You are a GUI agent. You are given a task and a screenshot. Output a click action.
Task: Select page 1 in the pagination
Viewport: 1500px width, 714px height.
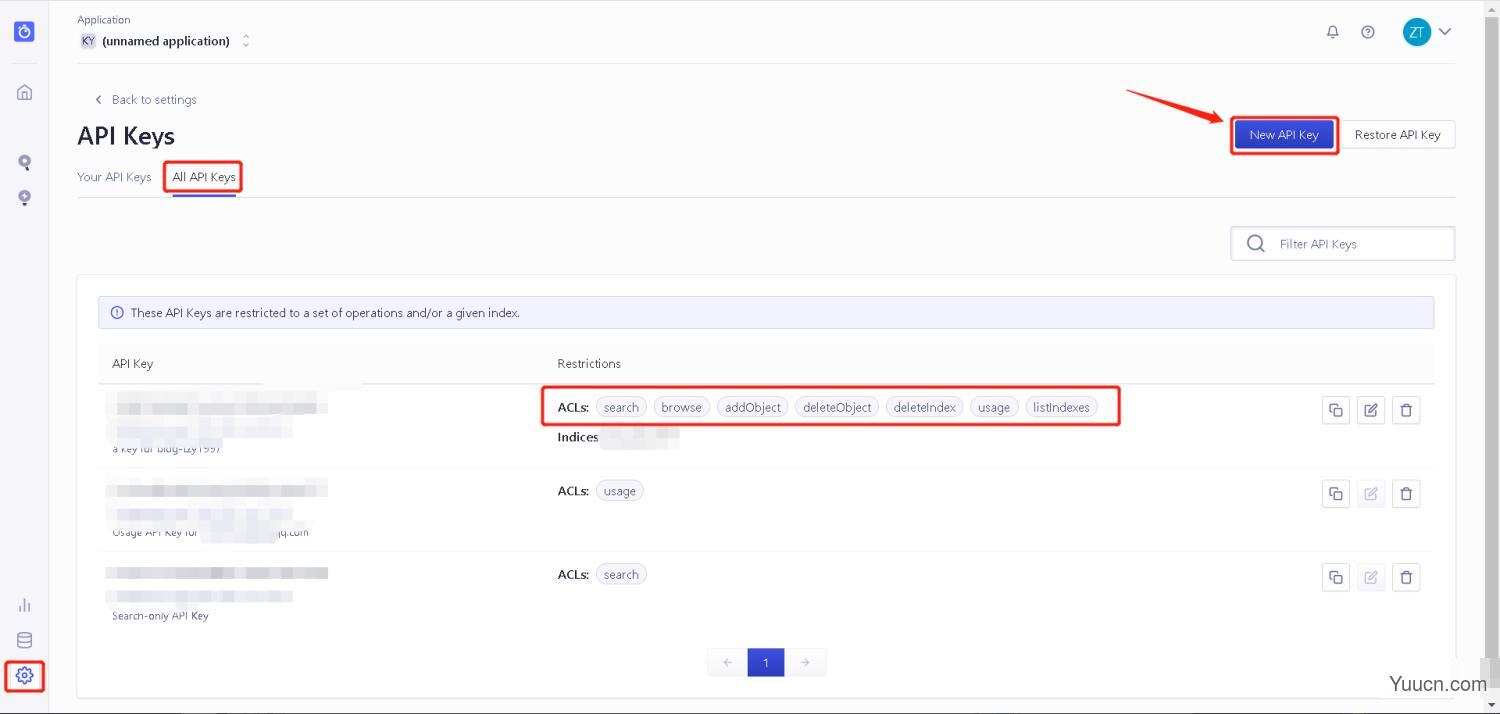tap(766, 662)
